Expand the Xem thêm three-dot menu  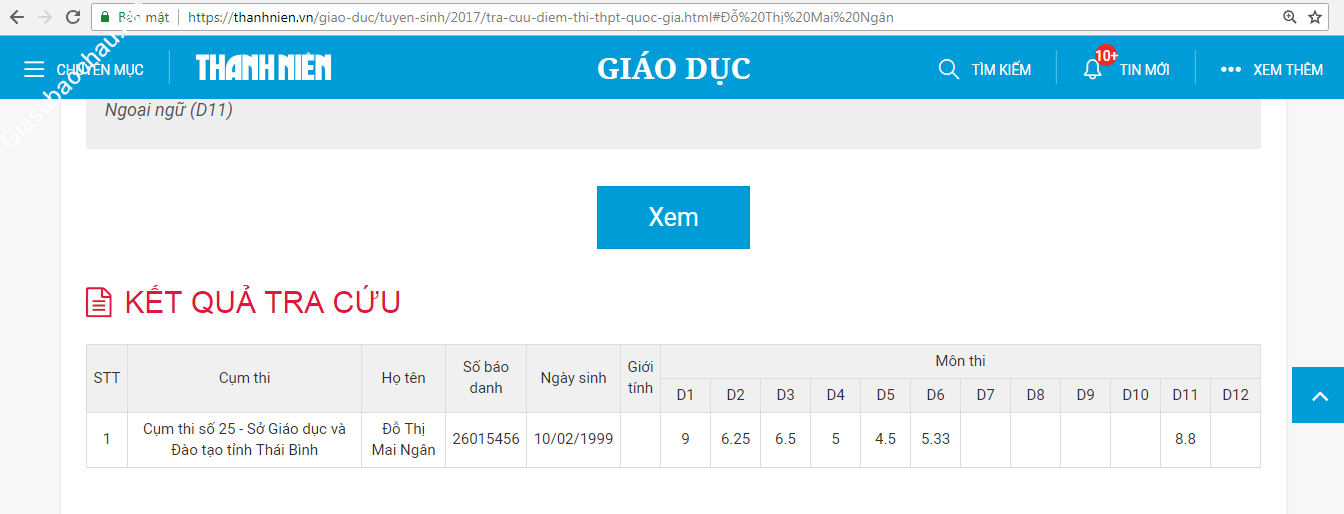1230,69
